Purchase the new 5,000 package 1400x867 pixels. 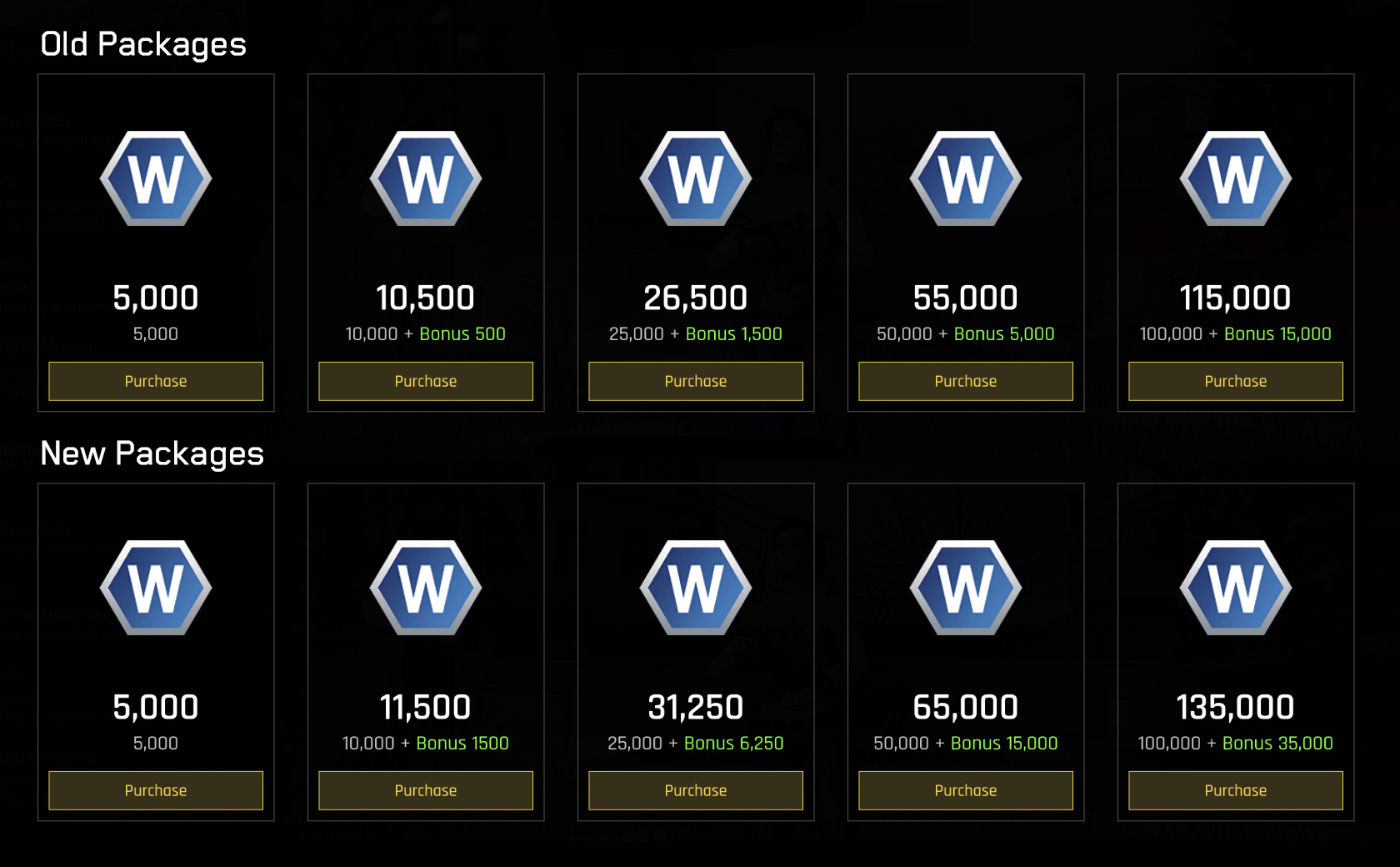[156, 790]
